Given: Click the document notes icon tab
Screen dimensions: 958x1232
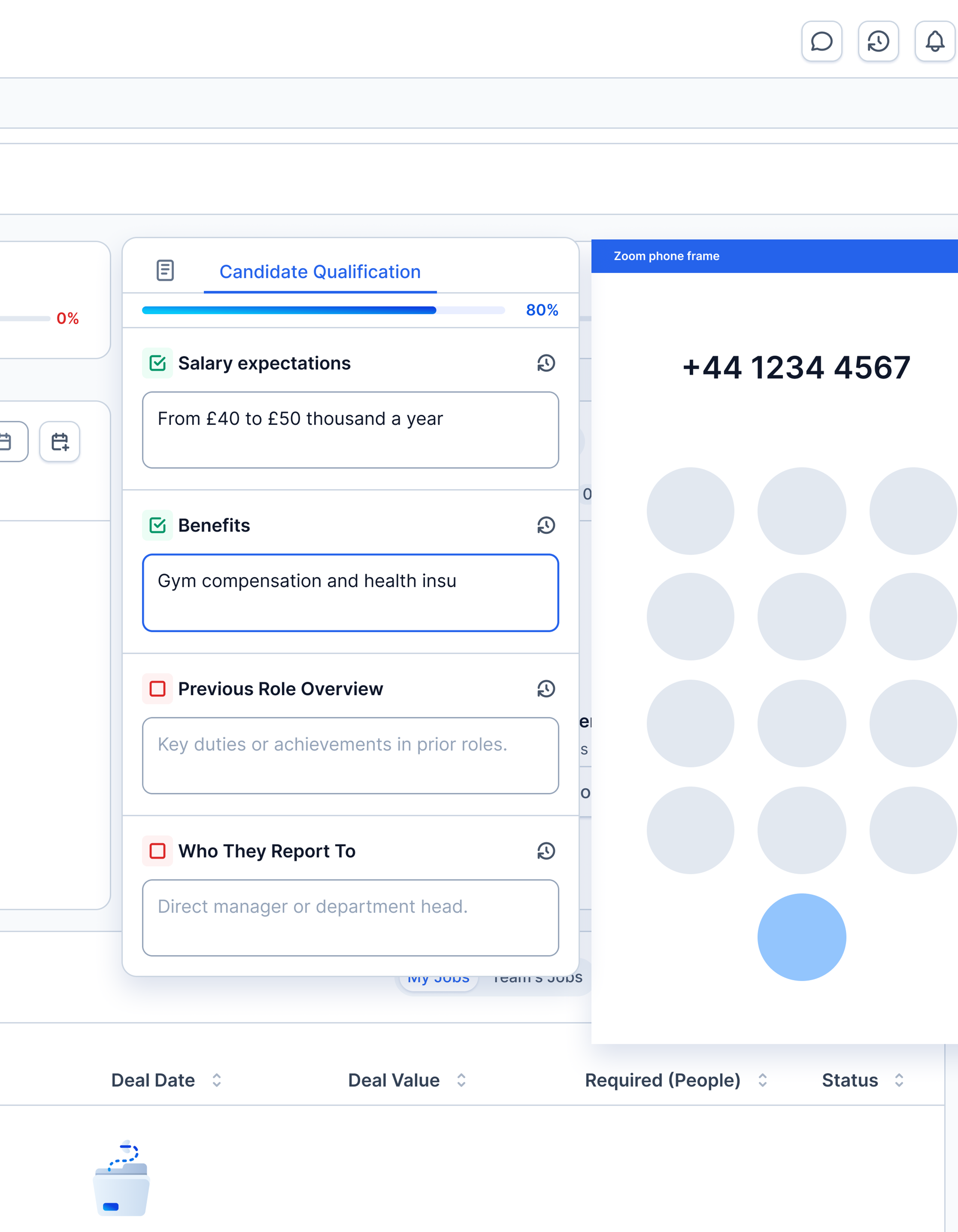Looking at the screenshot, I should [165, 271].
